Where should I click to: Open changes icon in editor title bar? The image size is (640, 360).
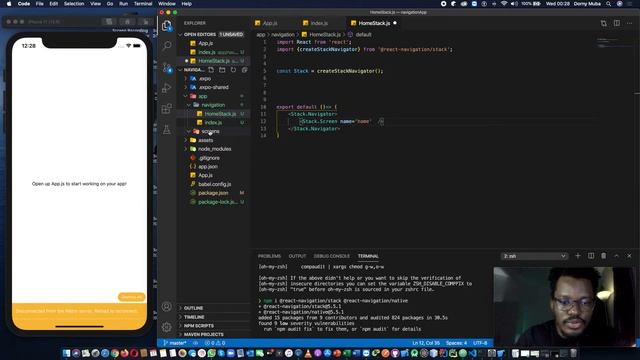pyautogui.click(x=604, y=23)
